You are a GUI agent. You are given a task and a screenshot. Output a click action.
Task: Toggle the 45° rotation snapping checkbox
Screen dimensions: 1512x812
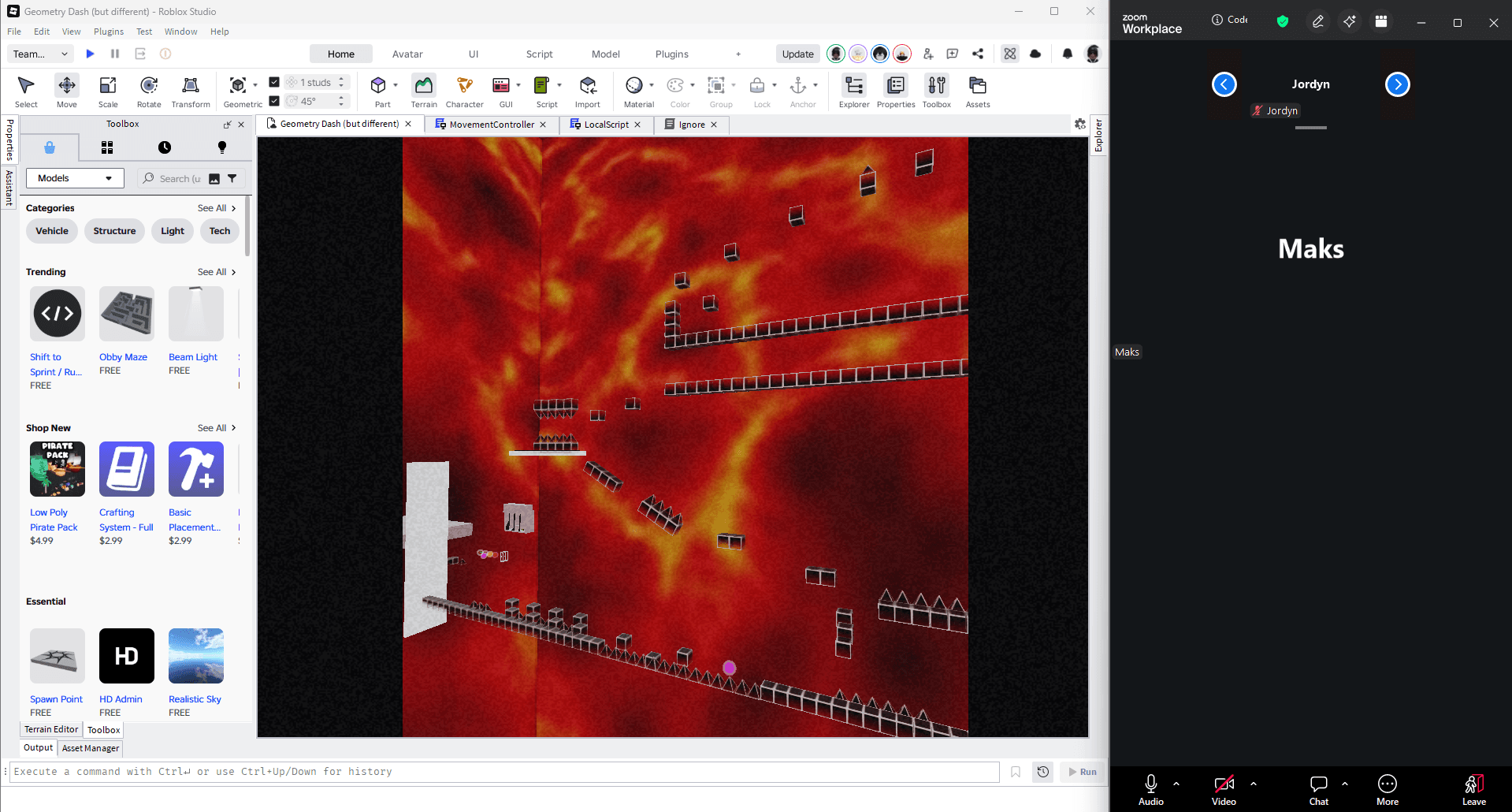click(274, 101)
